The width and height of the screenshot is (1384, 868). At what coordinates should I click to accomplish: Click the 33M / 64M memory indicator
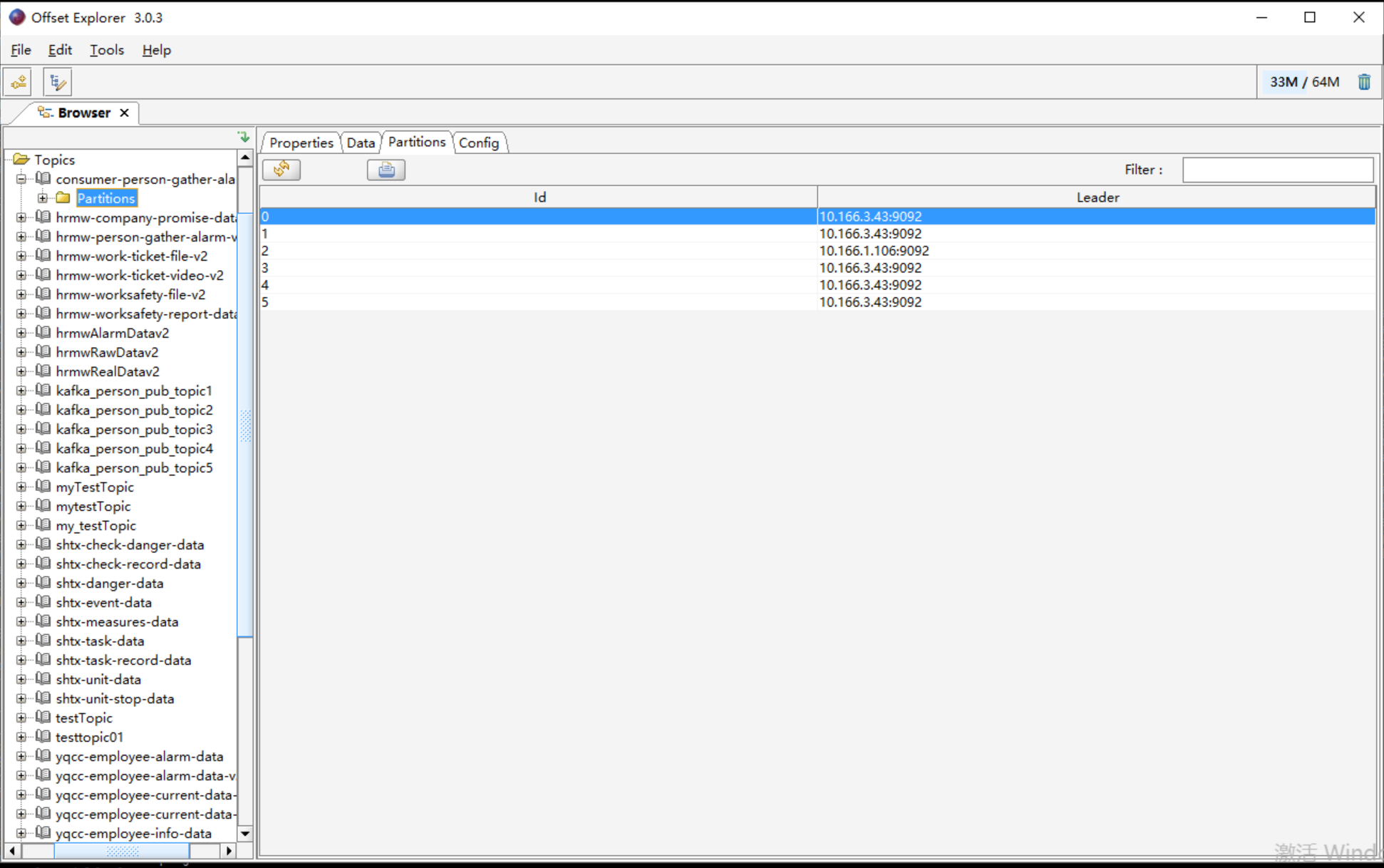tap(1304, 82)
